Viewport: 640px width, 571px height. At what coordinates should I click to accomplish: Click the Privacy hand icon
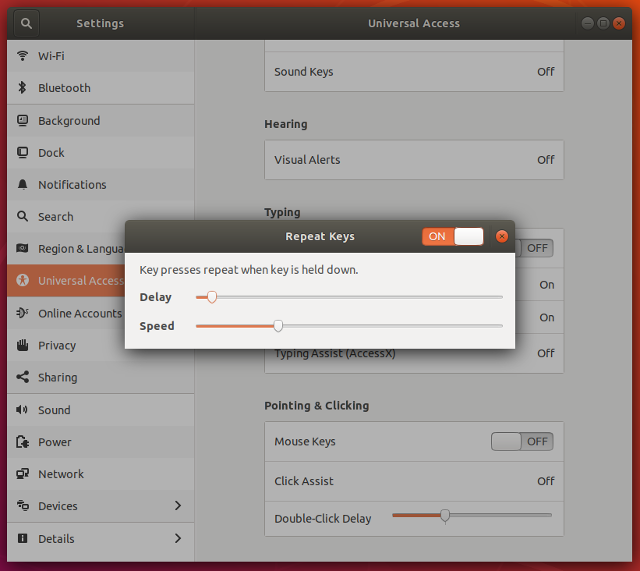[22, 345]
